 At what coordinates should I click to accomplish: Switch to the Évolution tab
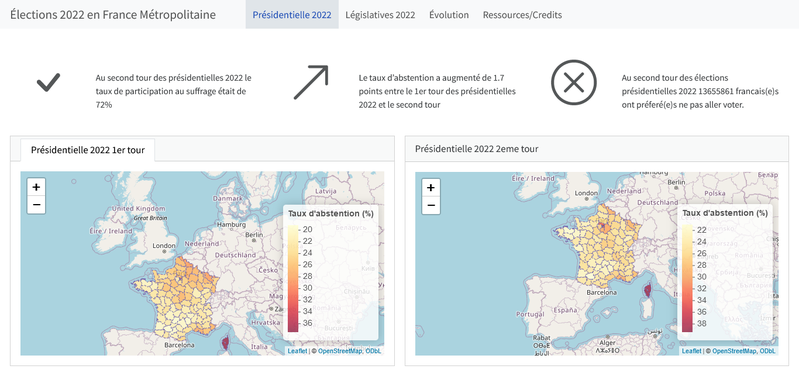[449, 15]
